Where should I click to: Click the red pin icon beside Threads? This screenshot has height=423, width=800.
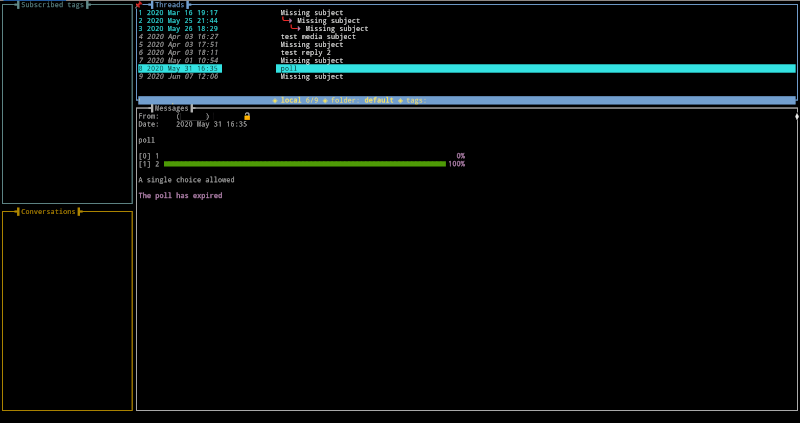pyautogui.click(x=138, y=5)
